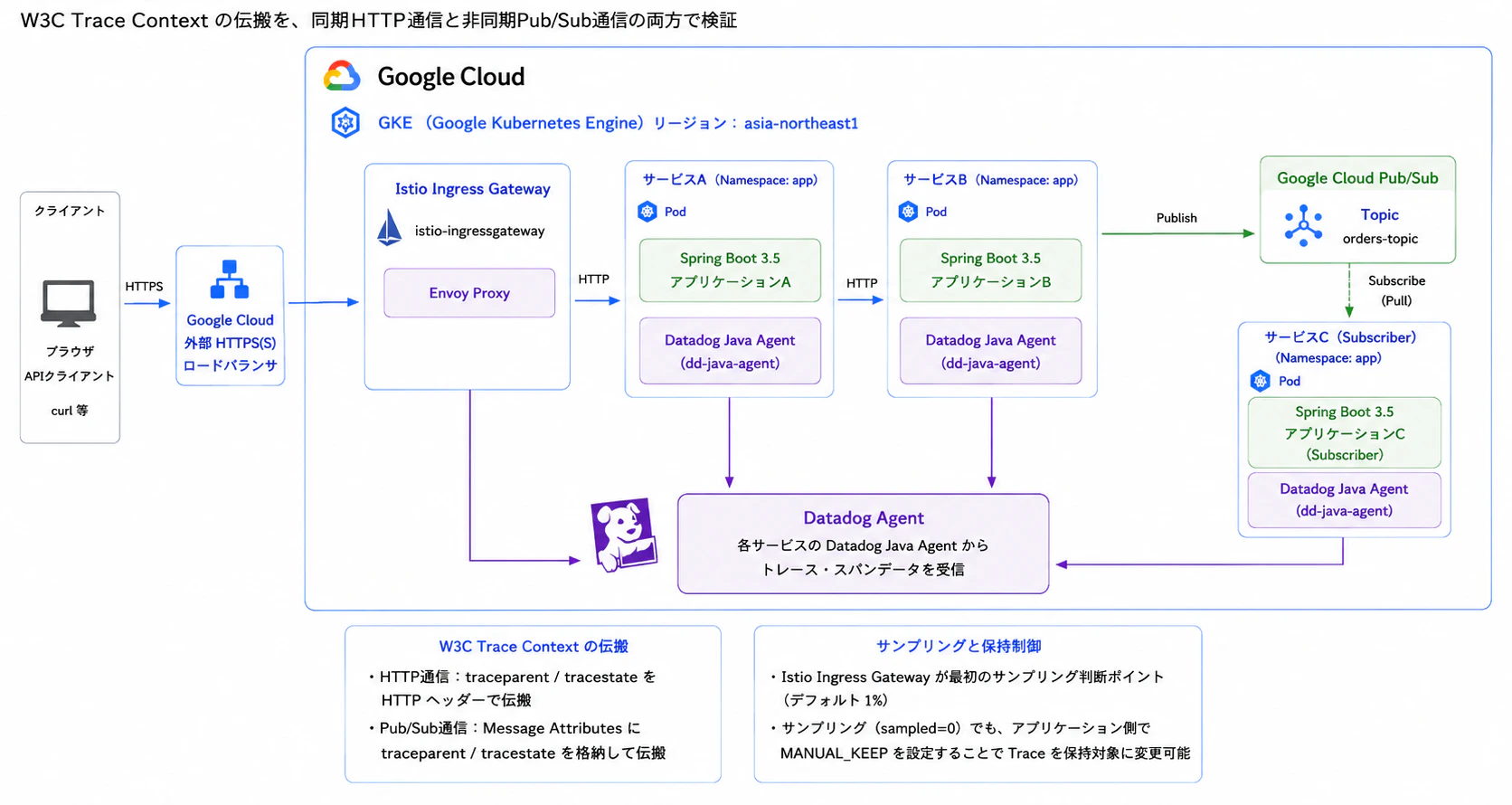
Task: Select the "HTTP通信：traceparent / tracestate" bullet
Action: tap(512, 688)
